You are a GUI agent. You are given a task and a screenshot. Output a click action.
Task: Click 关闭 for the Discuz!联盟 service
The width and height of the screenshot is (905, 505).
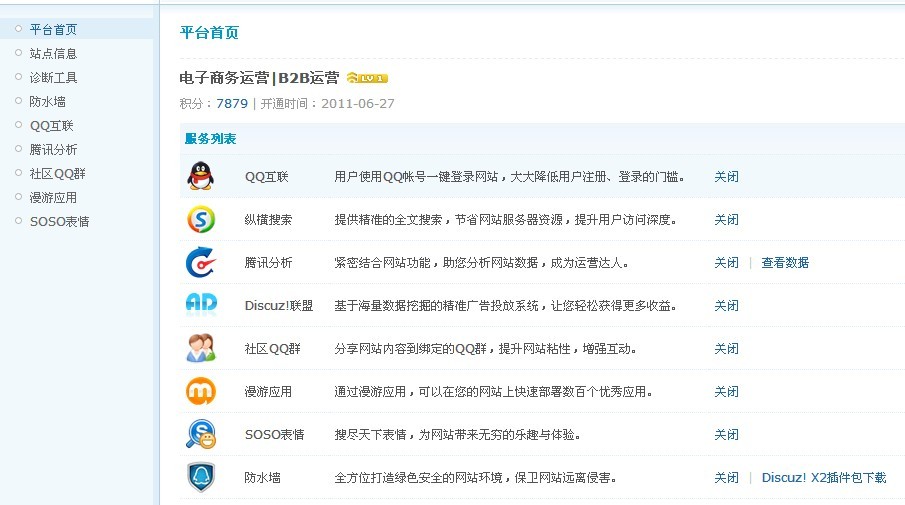(726, 305)
